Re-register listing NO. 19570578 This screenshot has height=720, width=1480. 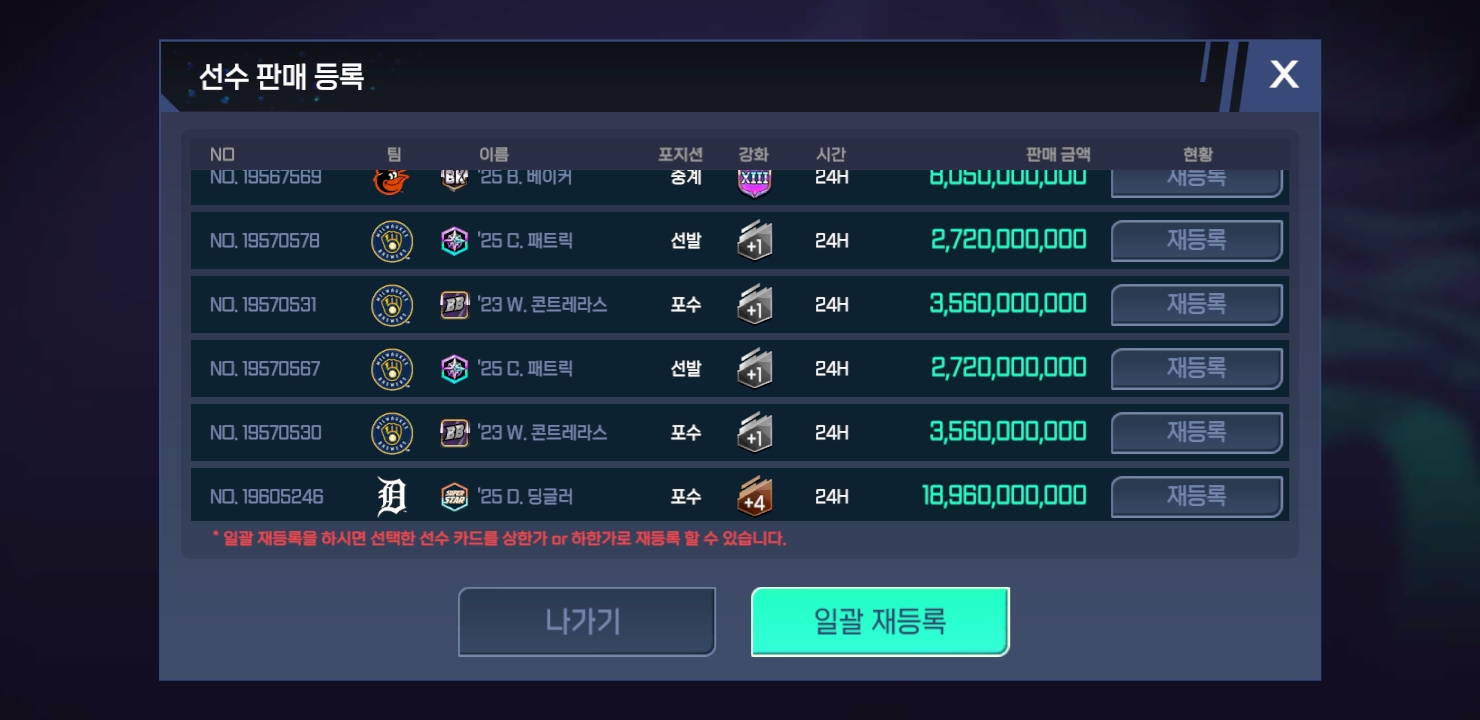[x=1197, y=241]
